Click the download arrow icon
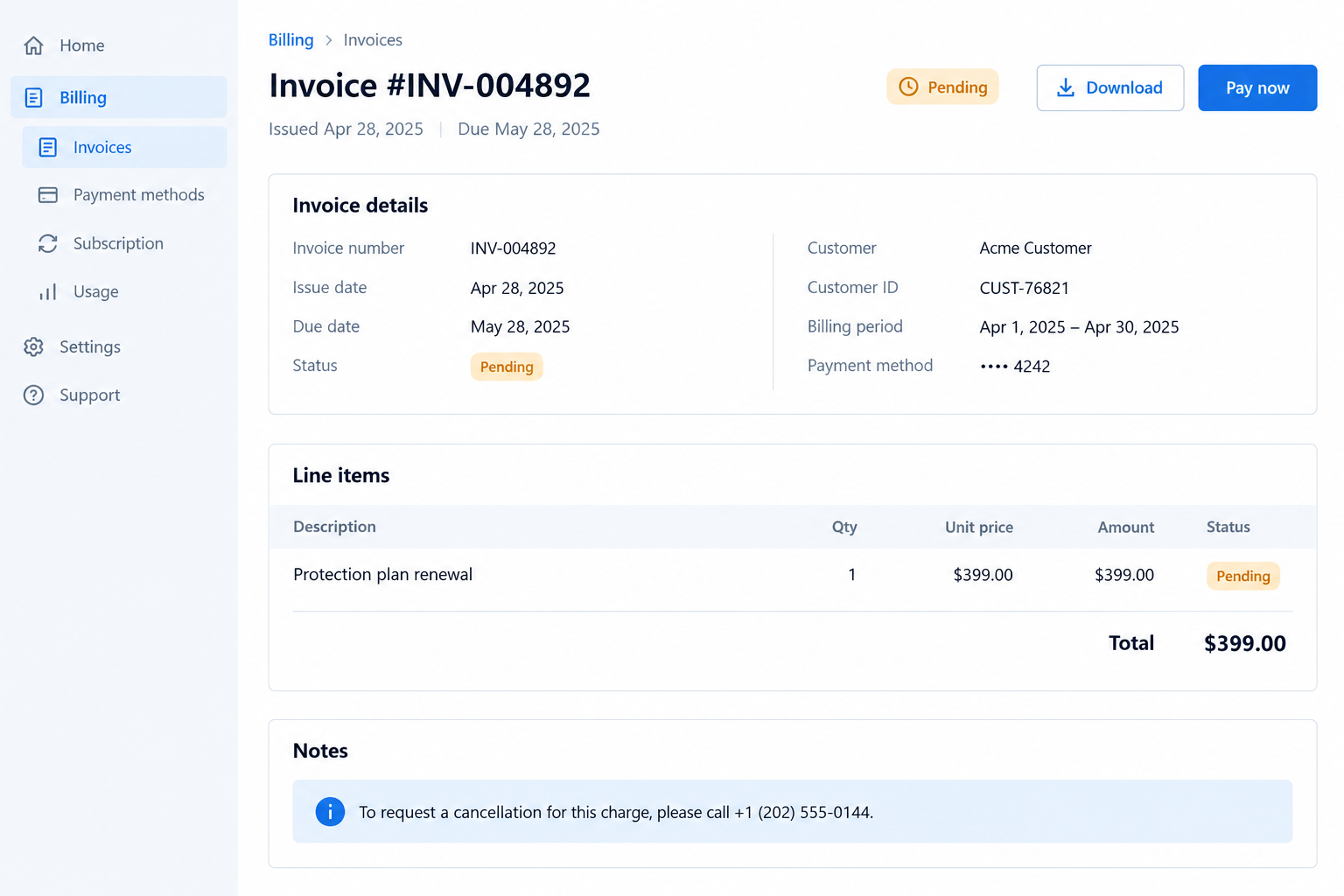Viewport: 1344px width, 896px height. click(x=1066, y=87)
